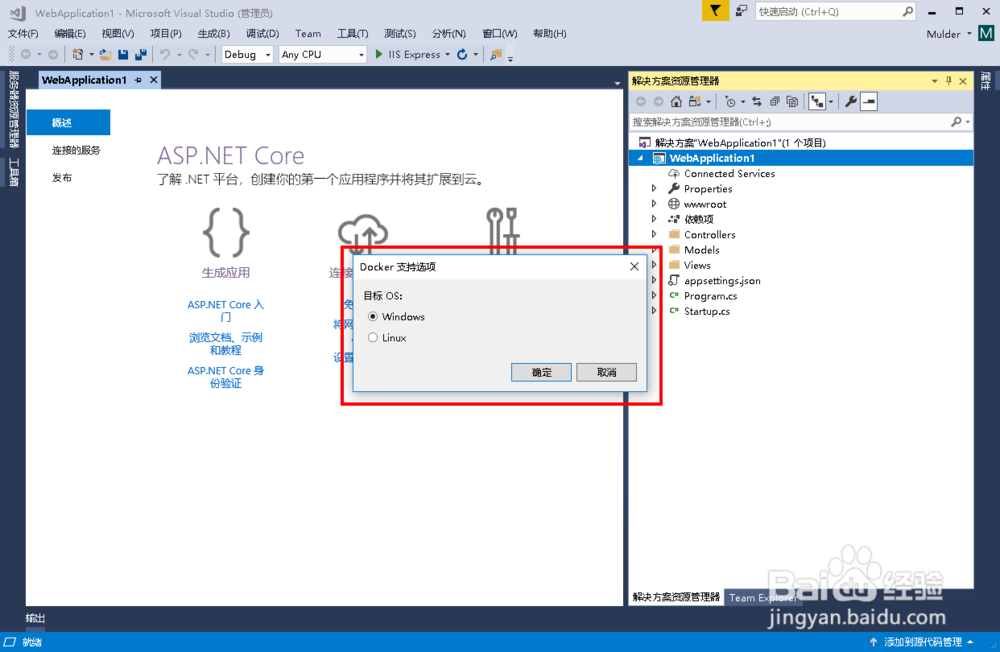The width and height of the screenshot is (1000, 652).
Task: Open Properties via the wrench icon
Action: coord(851,101)
